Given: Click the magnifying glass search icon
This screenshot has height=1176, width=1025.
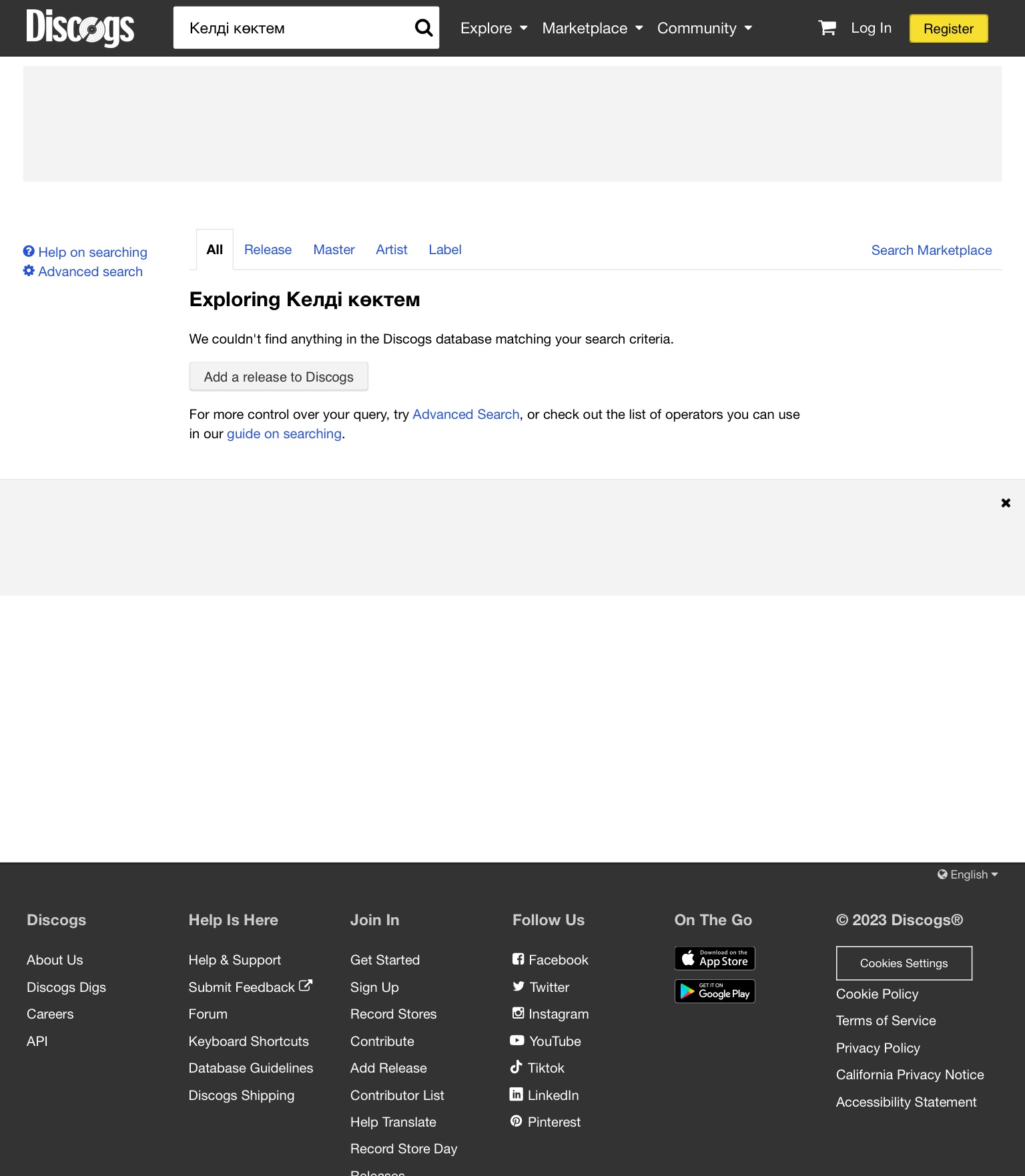Looking at the screenshot, I should pos(424,27).
